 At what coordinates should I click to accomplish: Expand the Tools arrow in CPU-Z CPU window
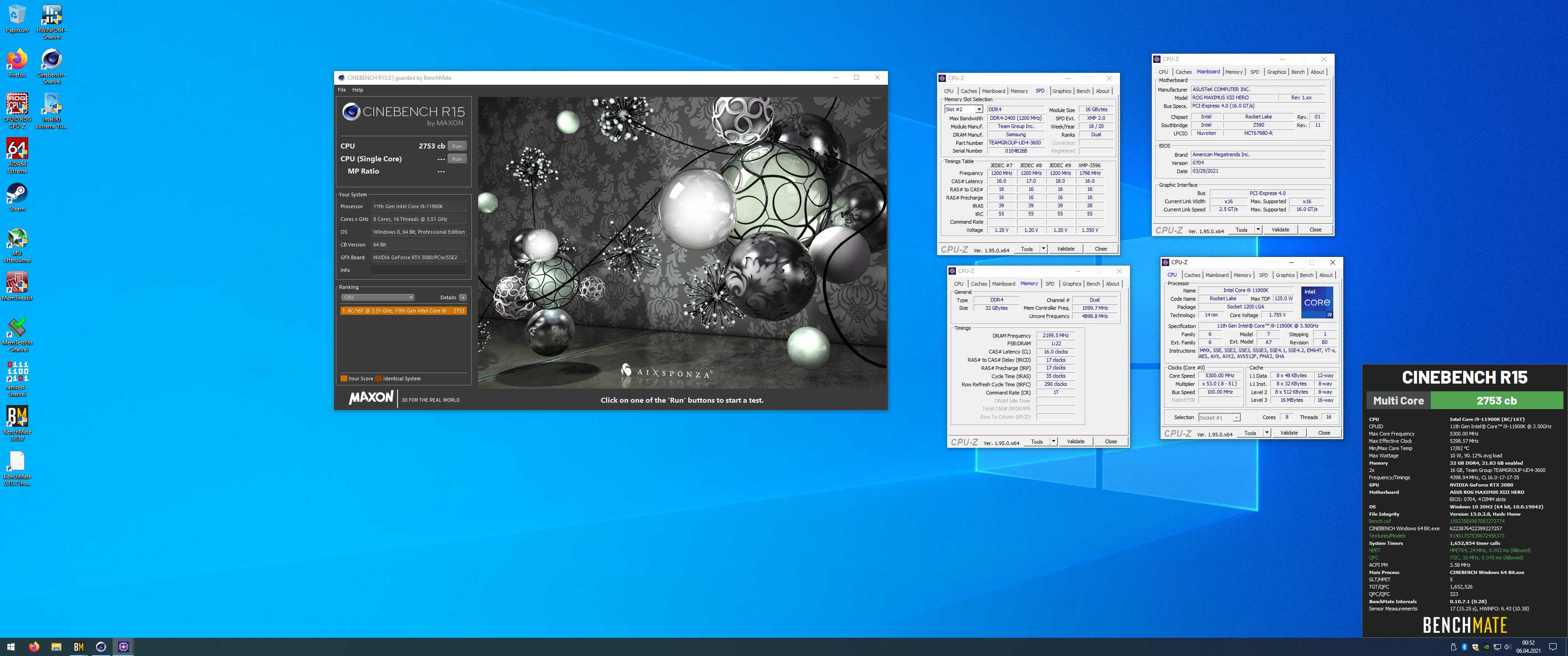[x=1267, y=433]
